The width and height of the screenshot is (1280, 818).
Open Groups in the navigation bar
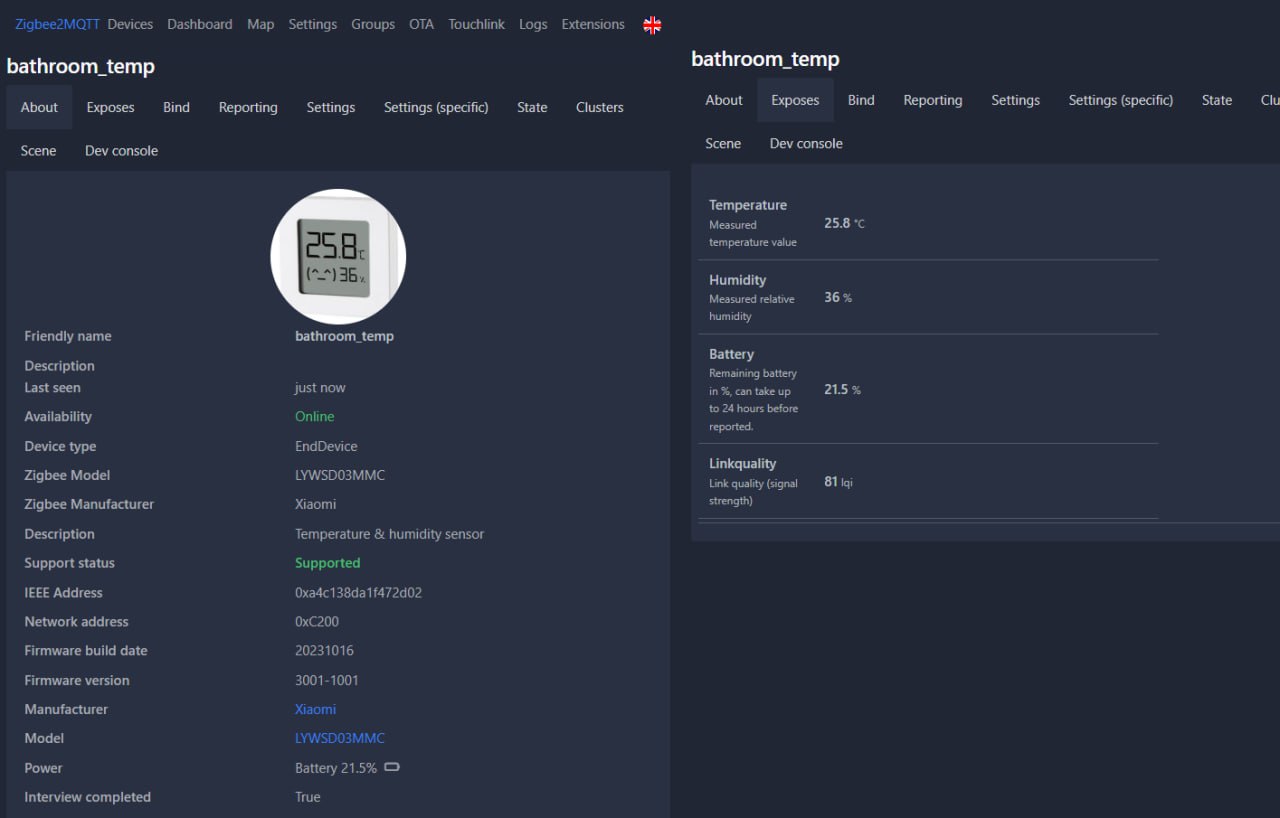373,24
